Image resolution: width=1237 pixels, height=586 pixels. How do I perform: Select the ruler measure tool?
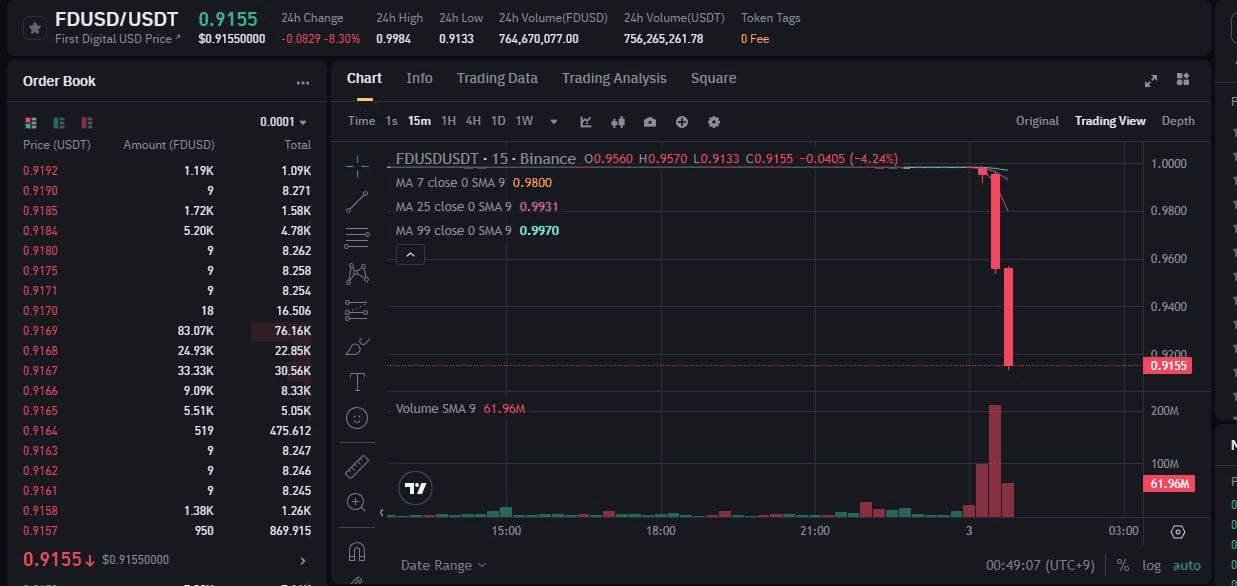[357, 466]
